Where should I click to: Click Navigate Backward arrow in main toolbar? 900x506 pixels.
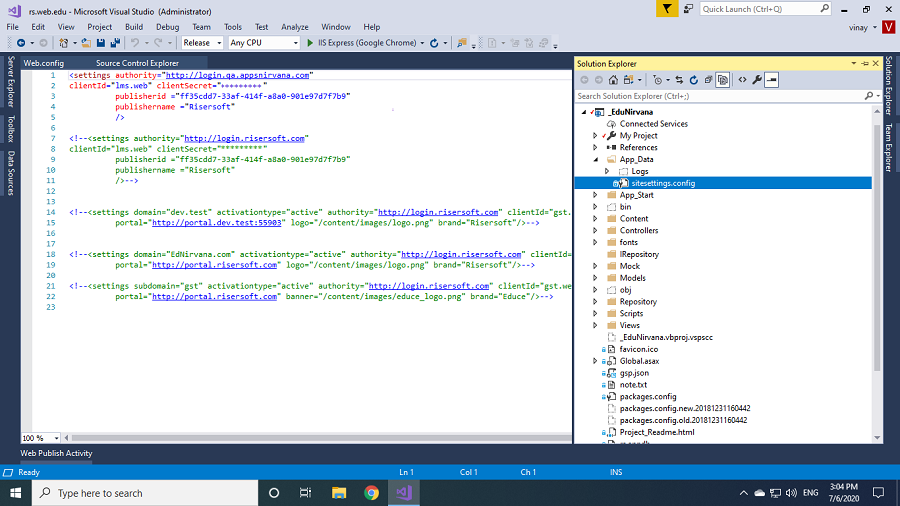point(21,43)
